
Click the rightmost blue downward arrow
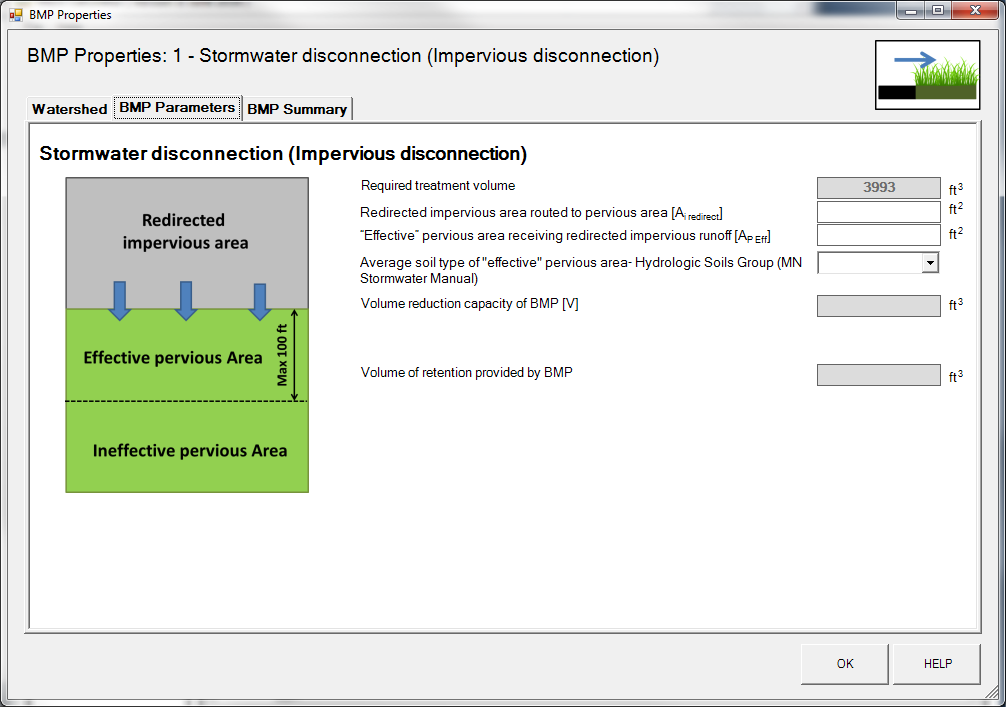259,300
